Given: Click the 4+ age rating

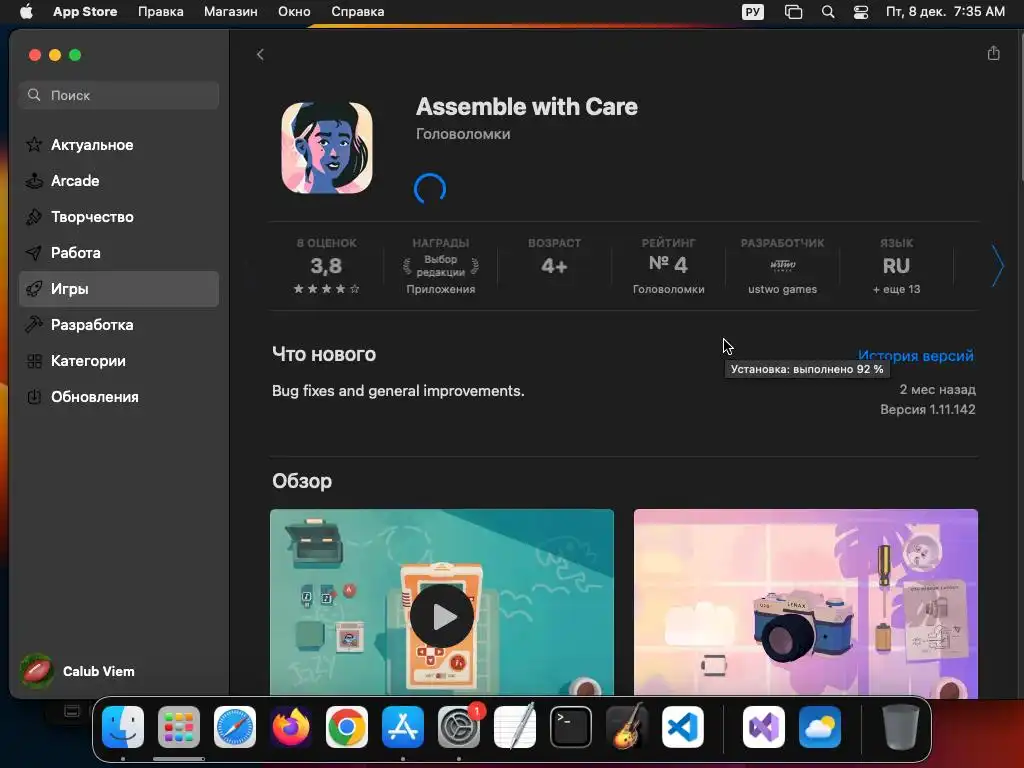Looking at the screenshot, I should pos(554,266).
